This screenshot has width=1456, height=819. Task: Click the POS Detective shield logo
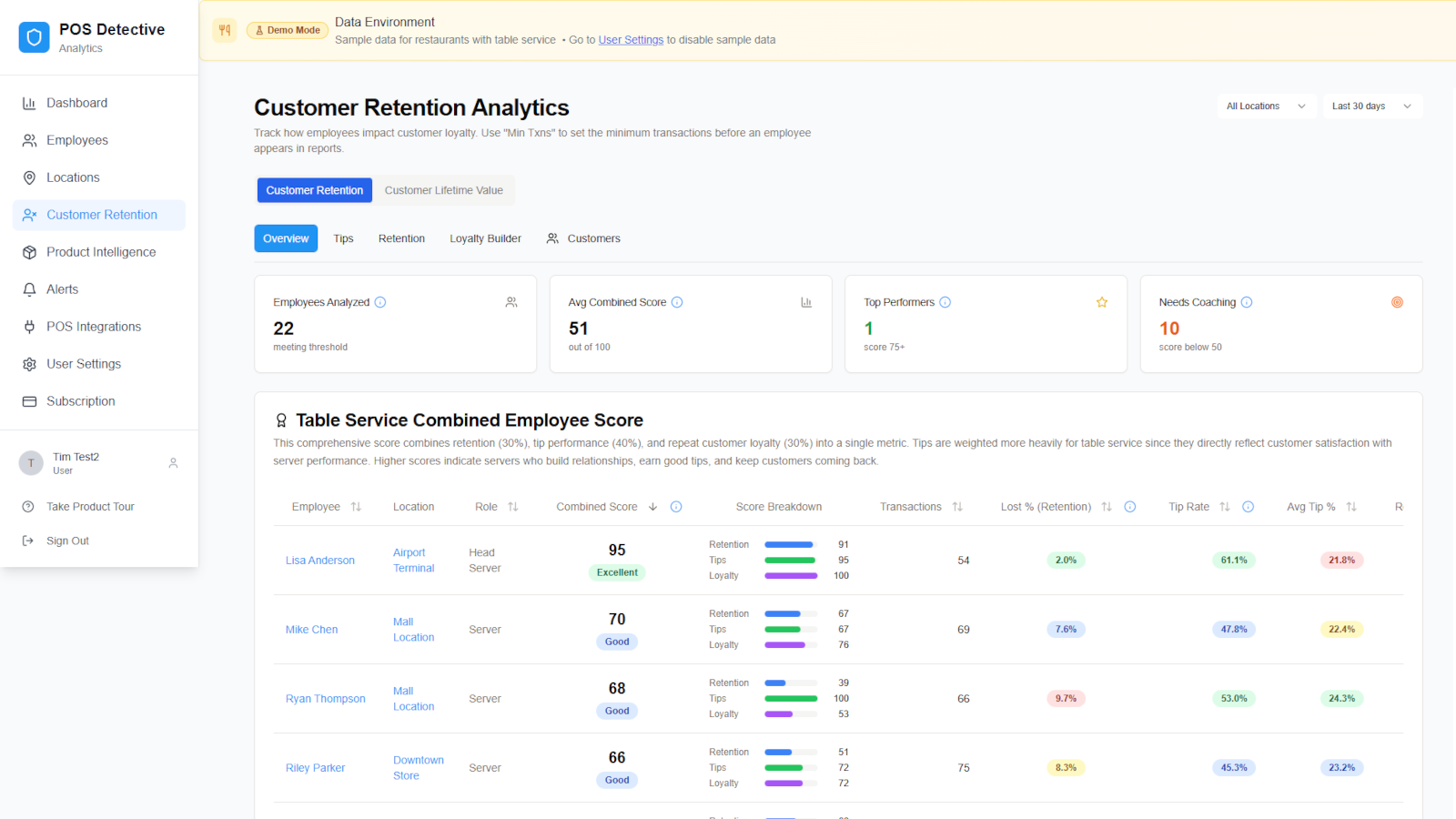pyautogui.click(x=35, y=37)
